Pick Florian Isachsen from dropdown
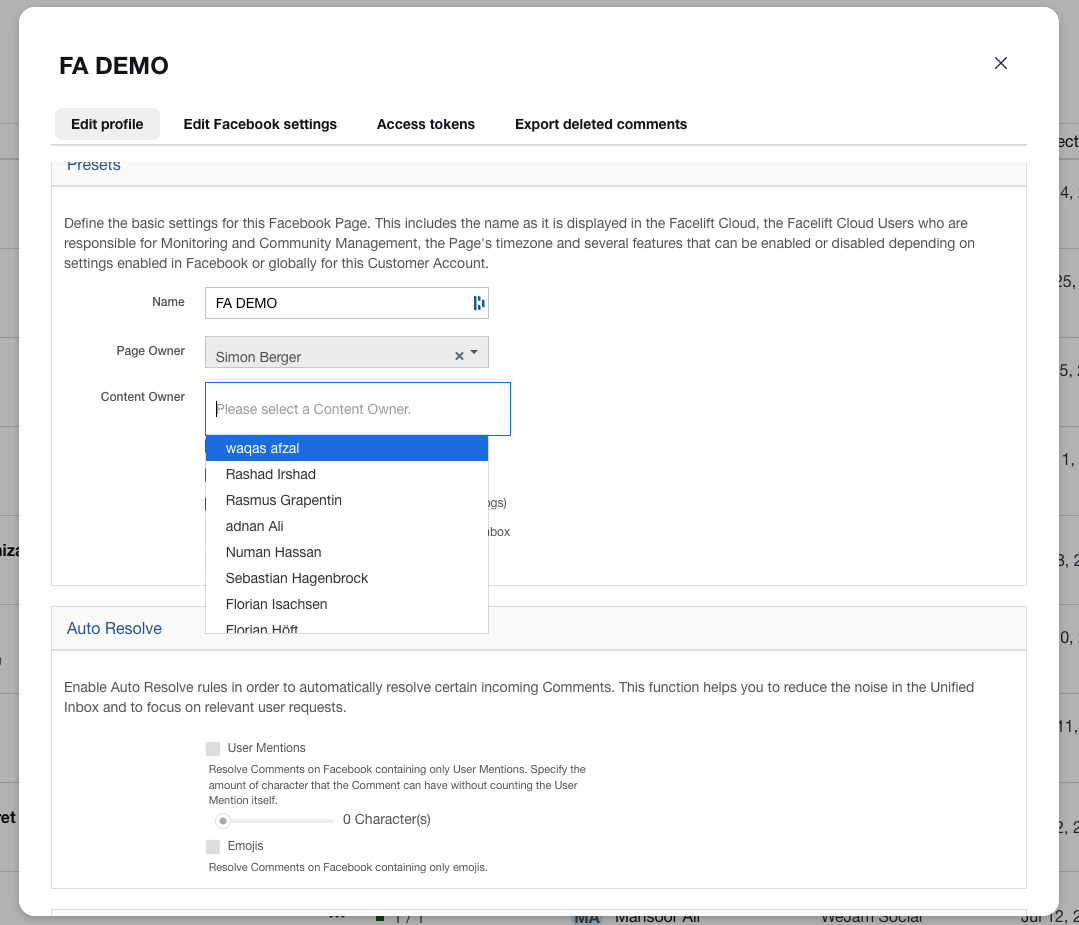 [347, 604]
